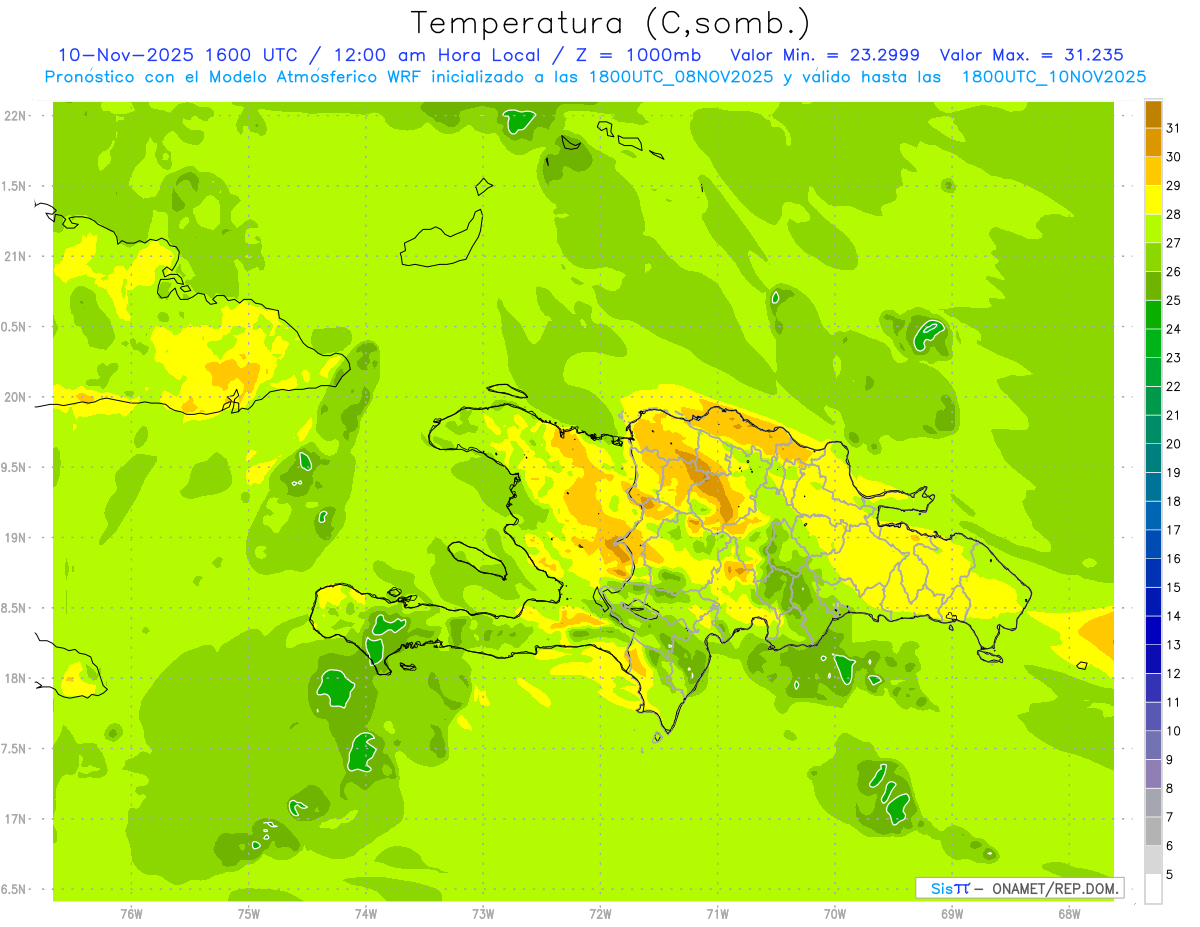Viewport: 1200px width, 927px height.
Task: Click the '74W' longitude axis label
Action: click(366, 914)
